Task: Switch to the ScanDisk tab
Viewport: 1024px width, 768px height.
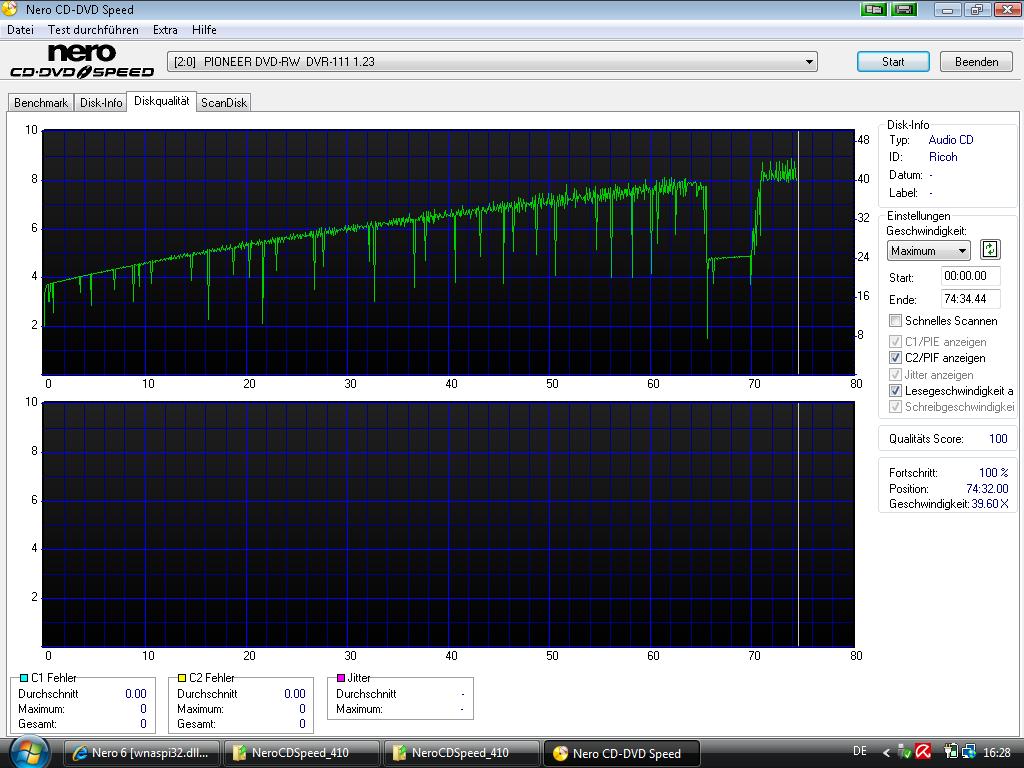Action: 223,103
